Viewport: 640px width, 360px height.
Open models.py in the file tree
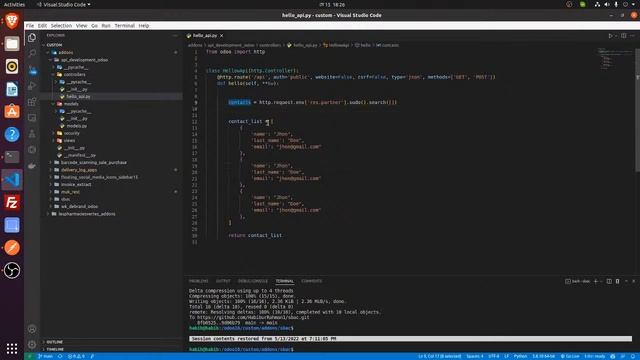(x=77, y=126)
